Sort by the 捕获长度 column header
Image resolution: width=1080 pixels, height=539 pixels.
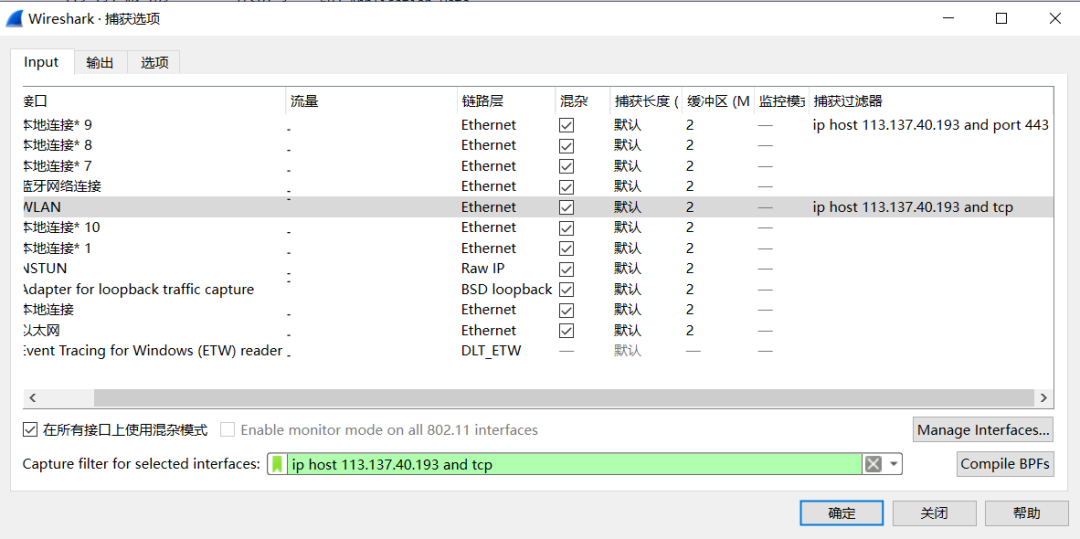[647, 102]
